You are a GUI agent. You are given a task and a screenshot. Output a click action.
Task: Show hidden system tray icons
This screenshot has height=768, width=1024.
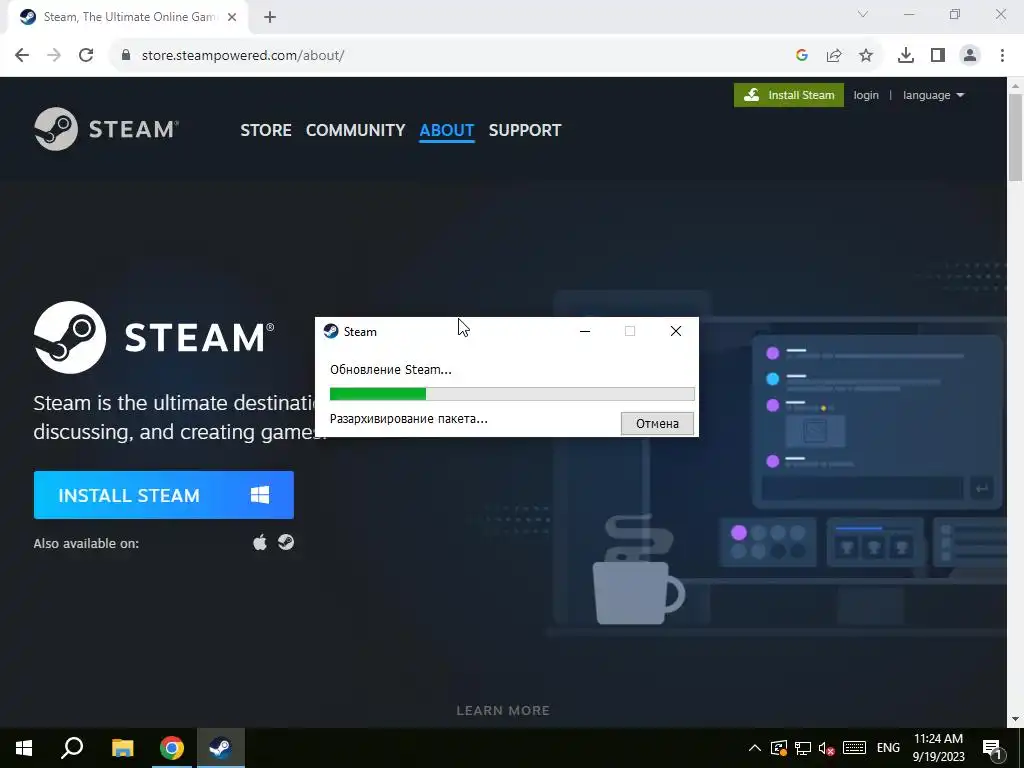[754, 748]
